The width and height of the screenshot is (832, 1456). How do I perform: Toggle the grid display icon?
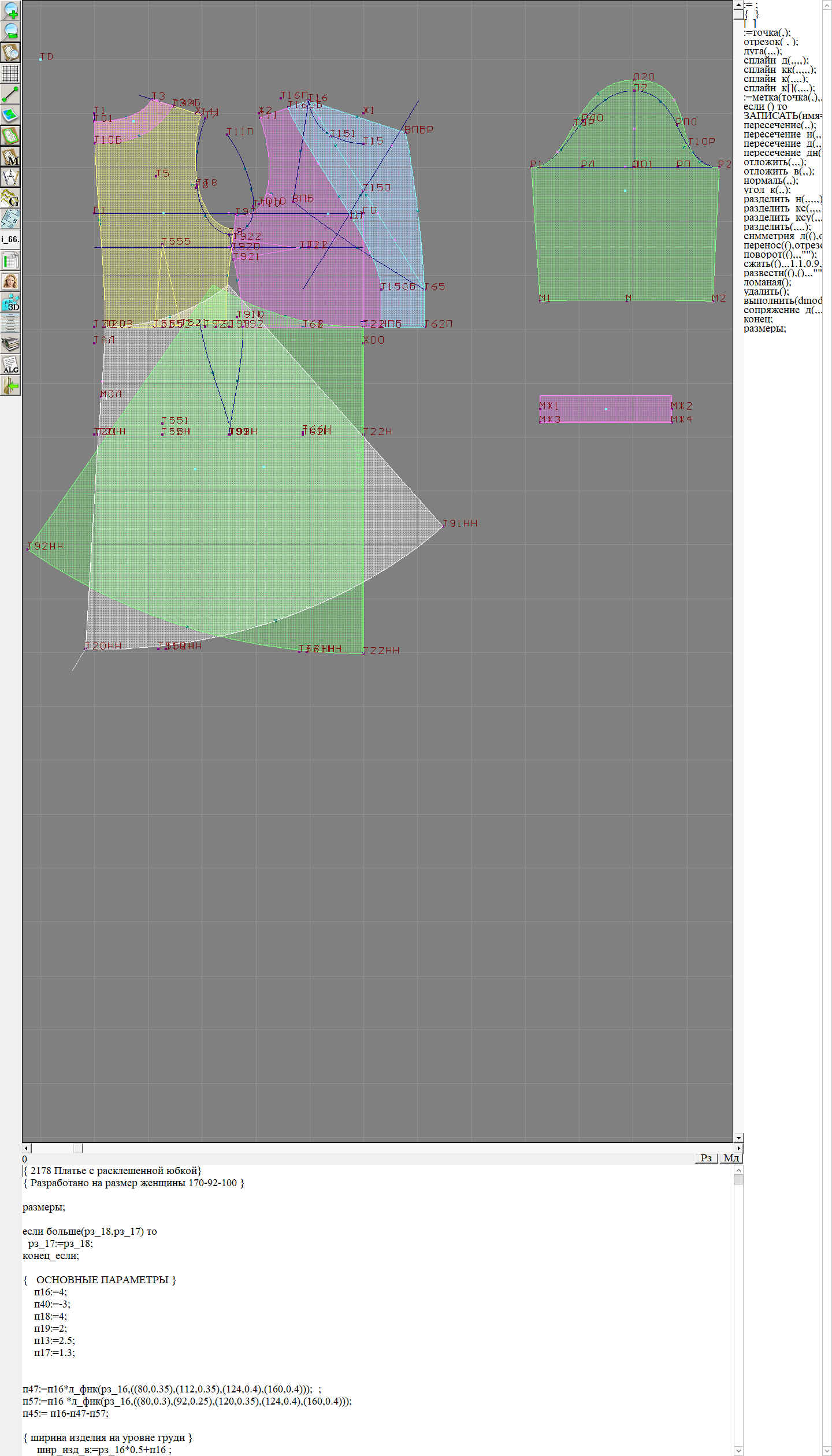pyautogui.click(x=10, y=73)
